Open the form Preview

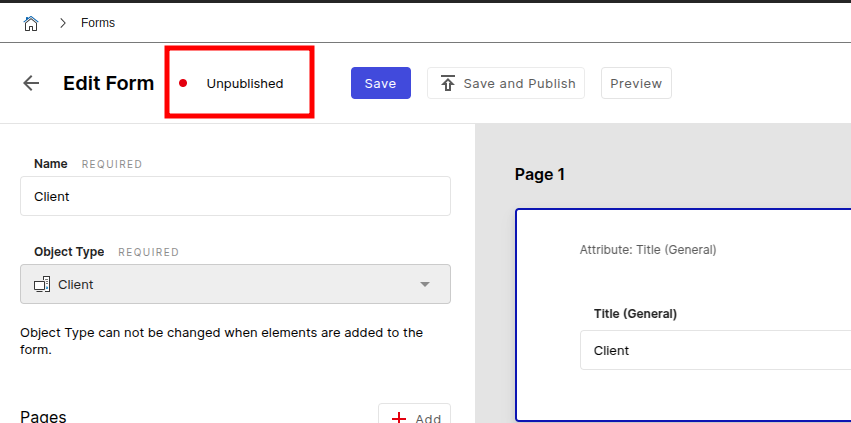coord(636,83)
